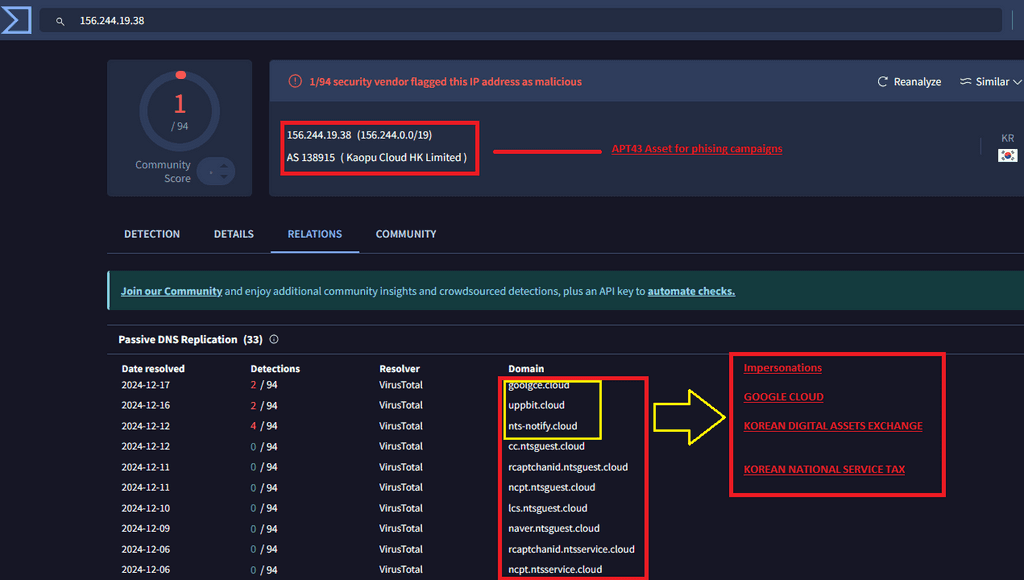Viewport: 1024px width, 580px height.
Task: Open the rcaptchanid.ntsguest.cloud domain entry
Action: point(568,467)
